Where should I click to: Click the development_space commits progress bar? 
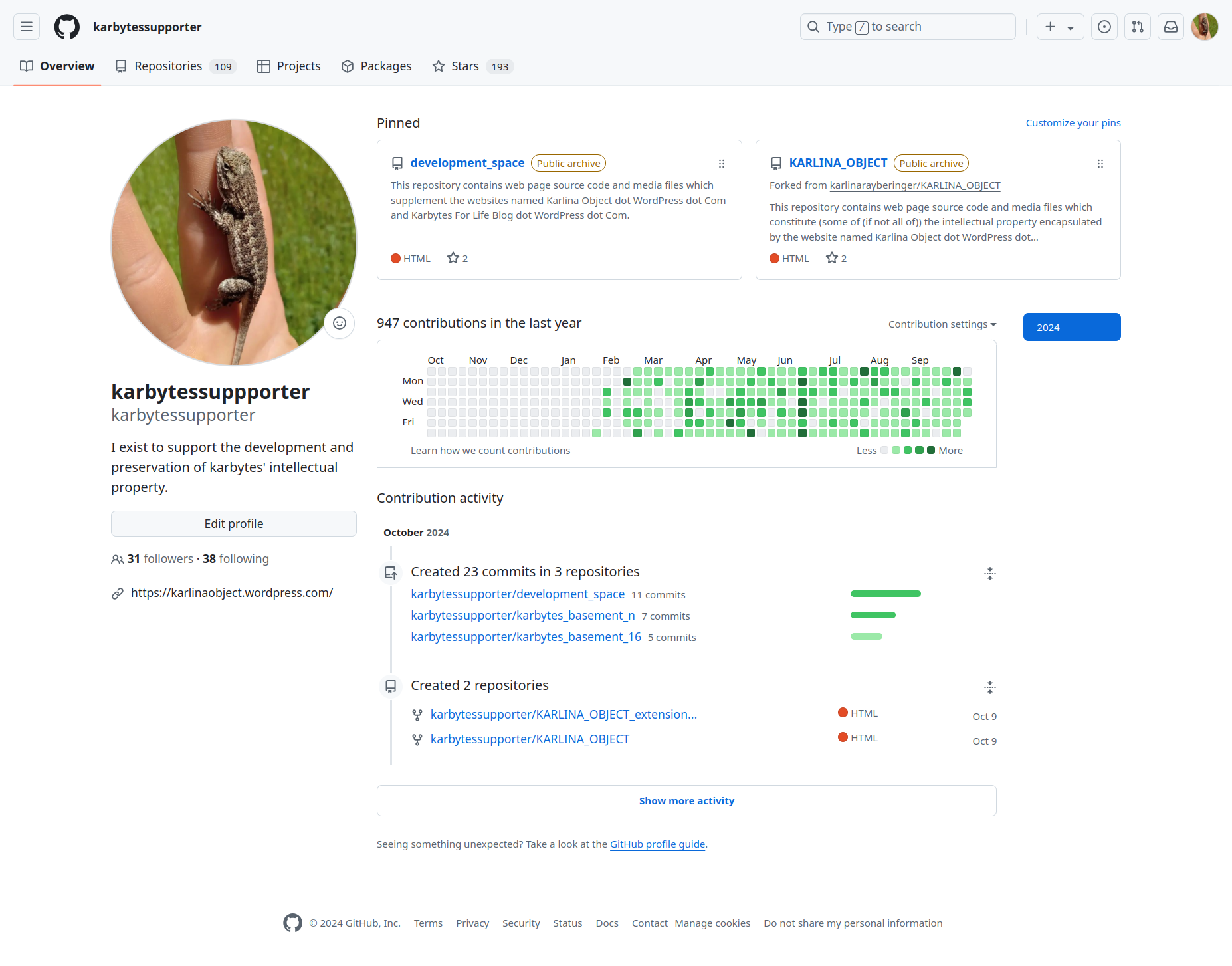[886, 594]
